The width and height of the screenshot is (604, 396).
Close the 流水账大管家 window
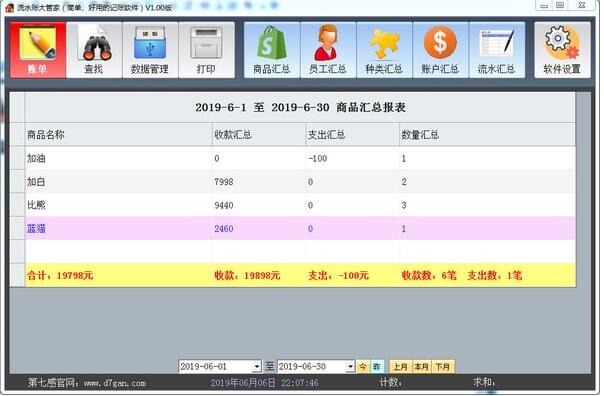tap(582, 5)
